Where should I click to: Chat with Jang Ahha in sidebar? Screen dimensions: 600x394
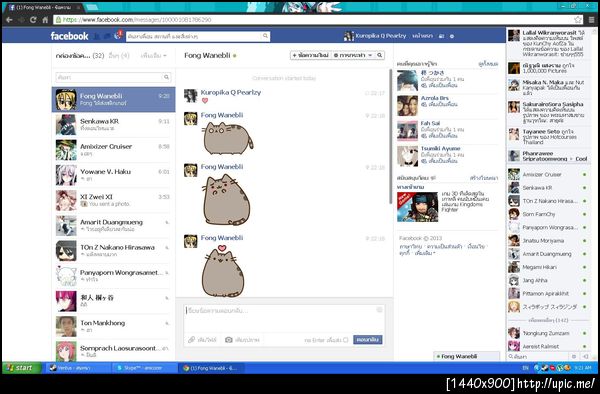(549, 280)
